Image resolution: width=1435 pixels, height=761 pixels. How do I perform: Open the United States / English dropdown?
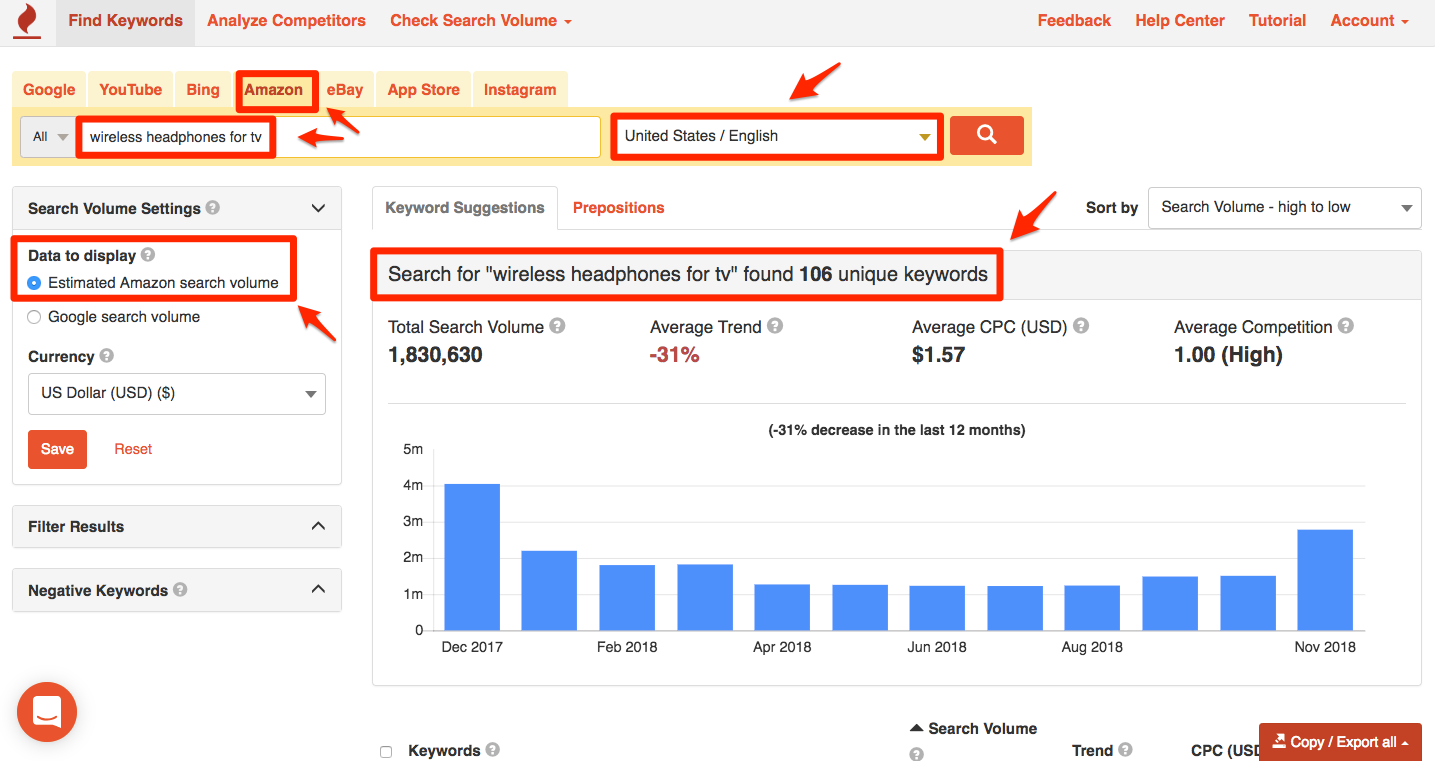click(x=776, y=135)
